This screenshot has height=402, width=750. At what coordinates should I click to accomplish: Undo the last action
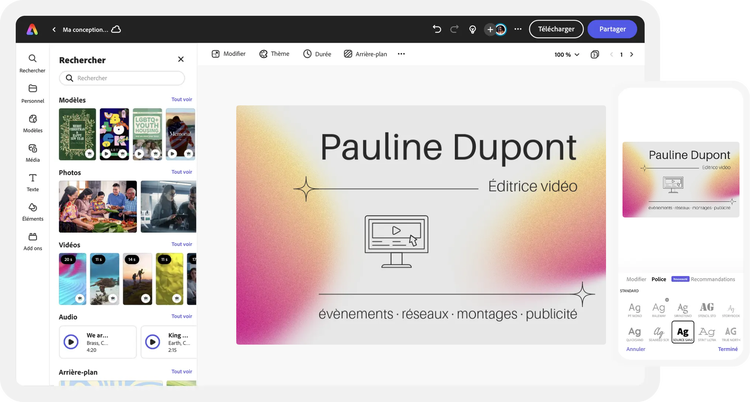click(x=437, y=29)
